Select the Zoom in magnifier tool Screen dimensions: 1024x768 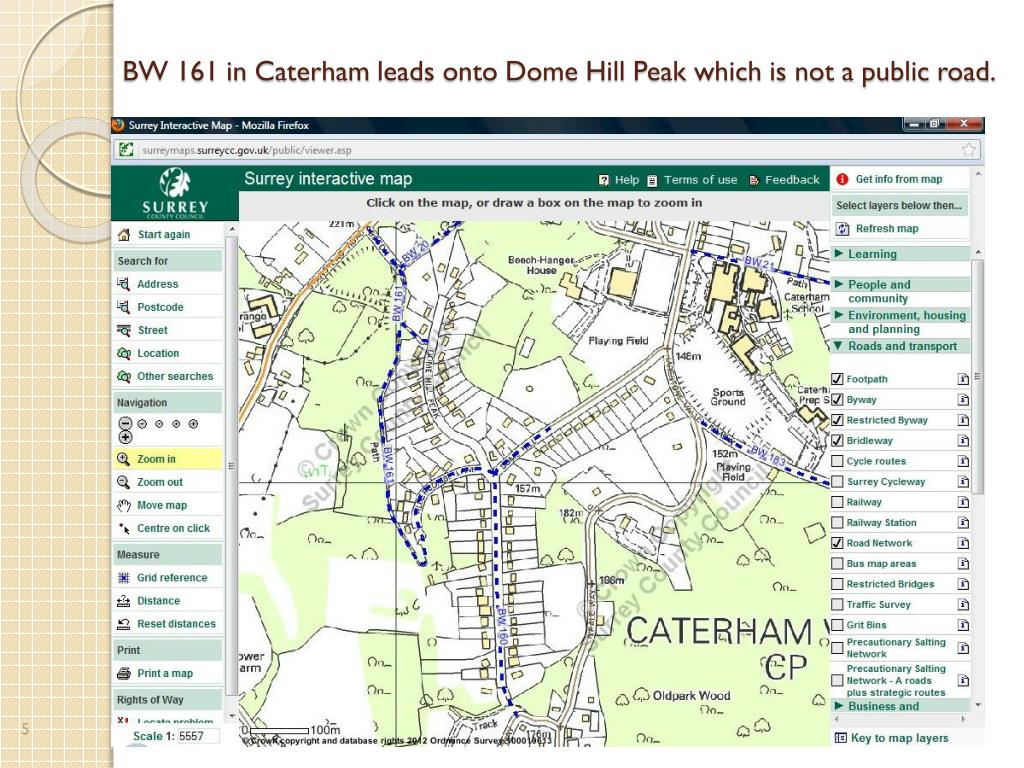click(x=123, y=459)
